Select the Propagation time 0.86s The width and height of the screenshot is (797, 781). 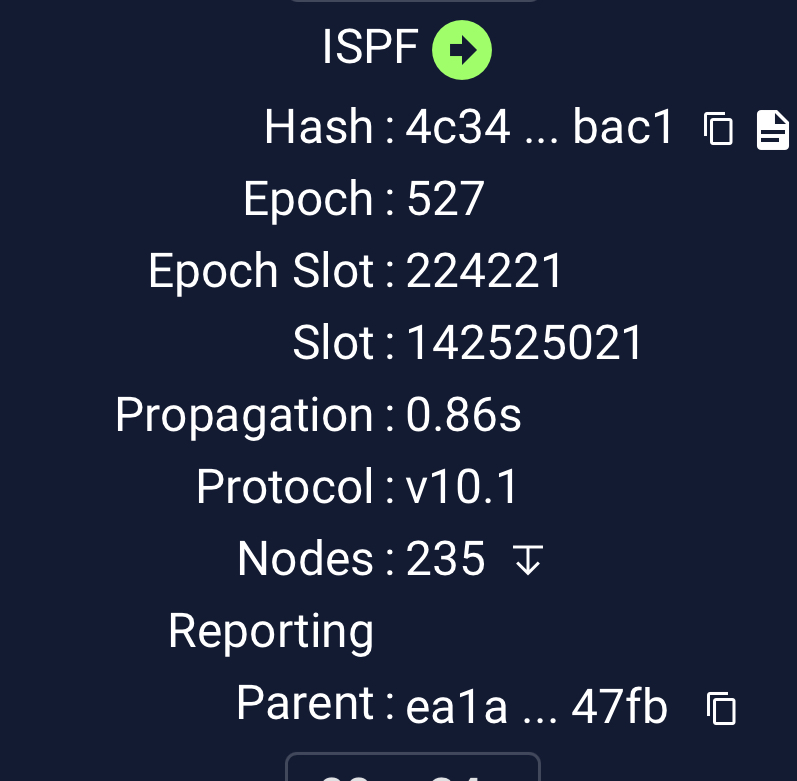pos(464,416)
